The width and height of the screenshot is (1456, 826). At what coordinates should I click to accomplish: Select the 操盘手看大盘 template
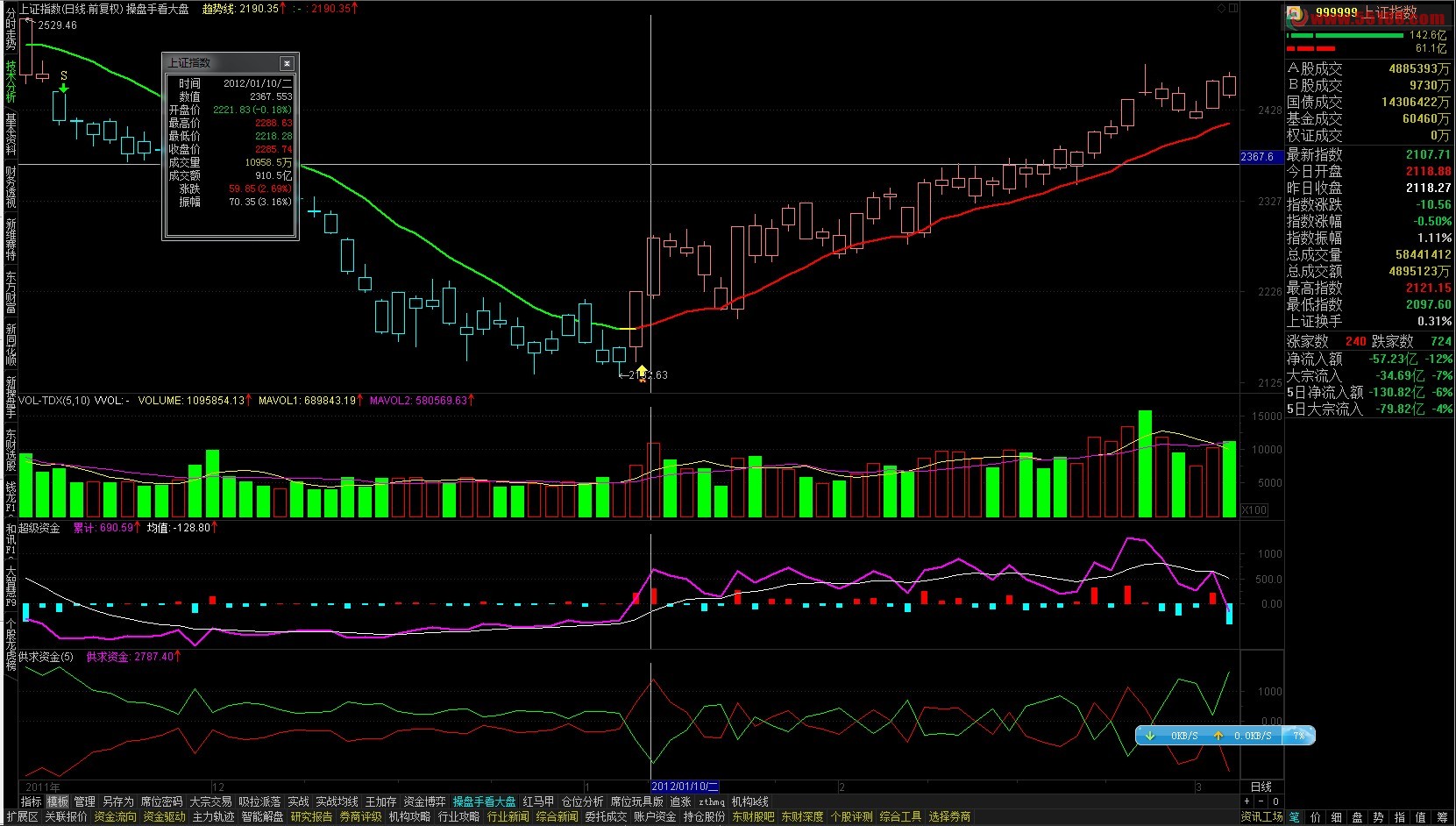coord(485,801)
